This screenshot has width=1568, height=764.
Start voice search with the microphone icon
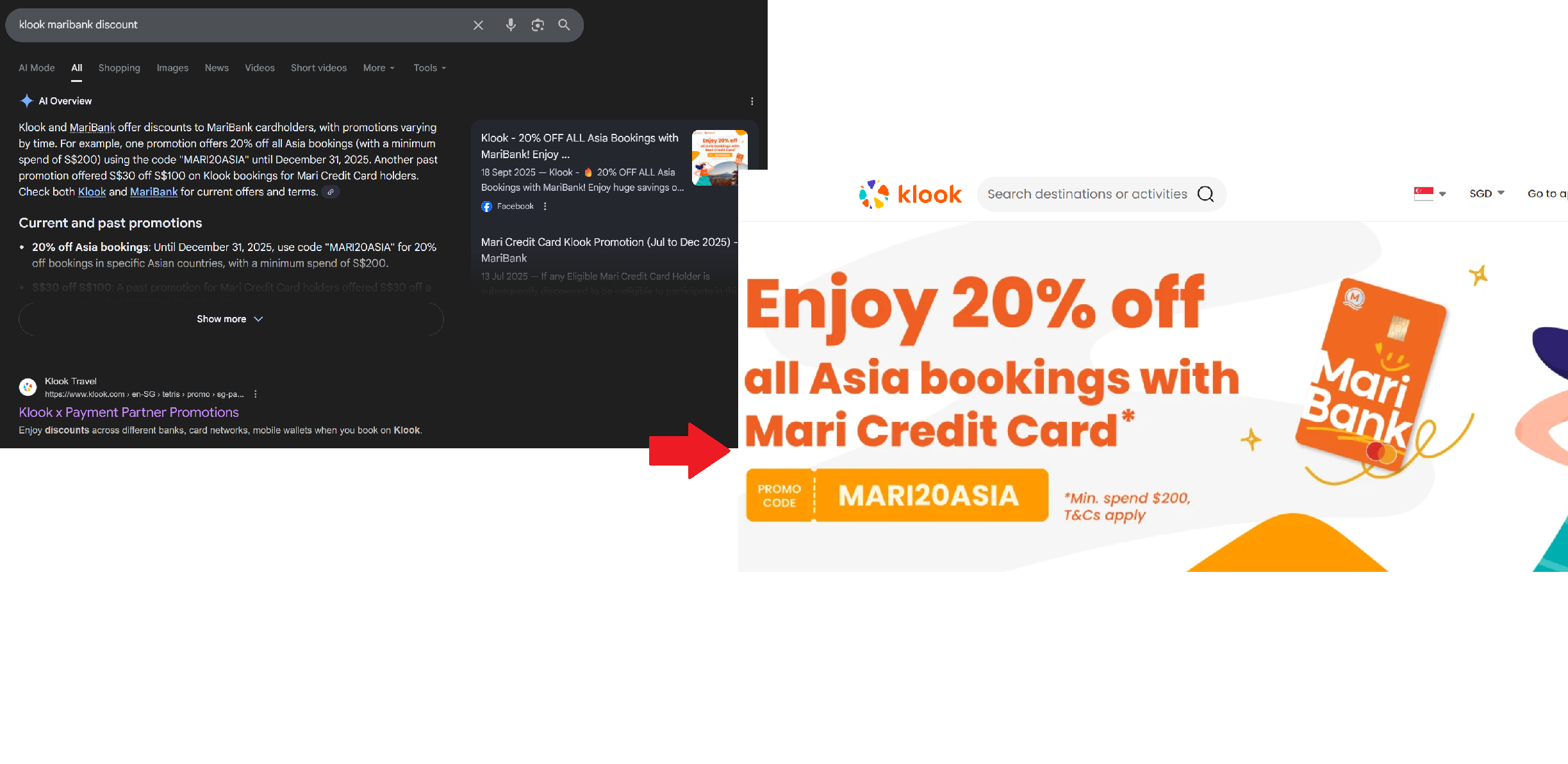click(511, 25)
